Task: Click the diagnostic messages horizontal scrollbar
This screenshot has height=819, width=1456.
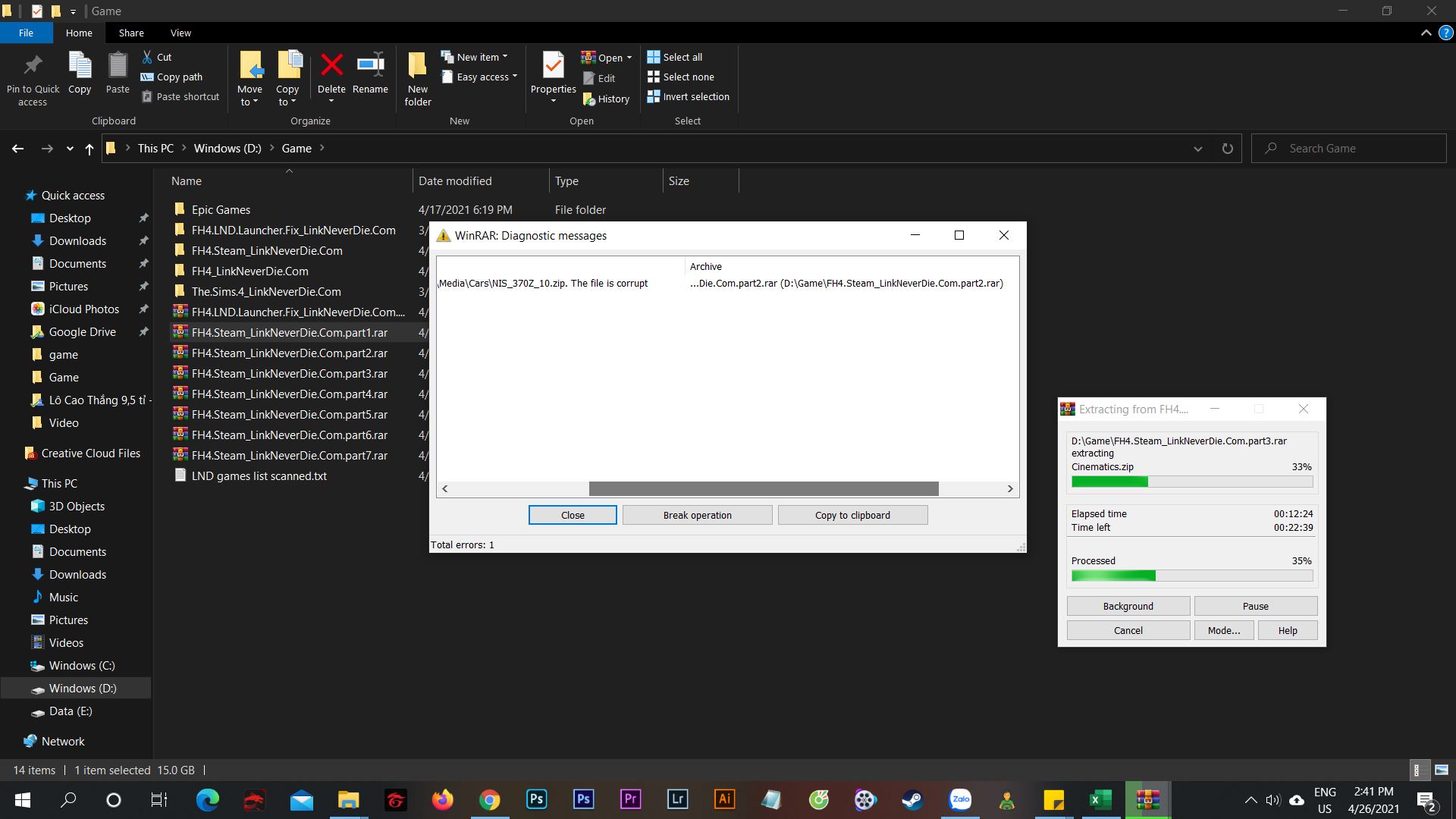Action: [x=763, y=489]
